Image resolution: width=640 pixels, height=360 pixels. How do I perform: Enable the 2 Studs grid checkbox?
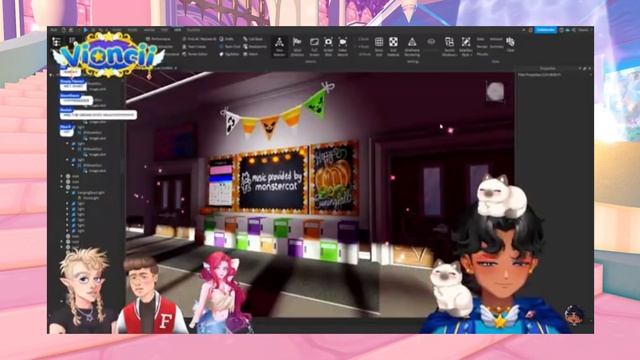[x=363, y=39]
